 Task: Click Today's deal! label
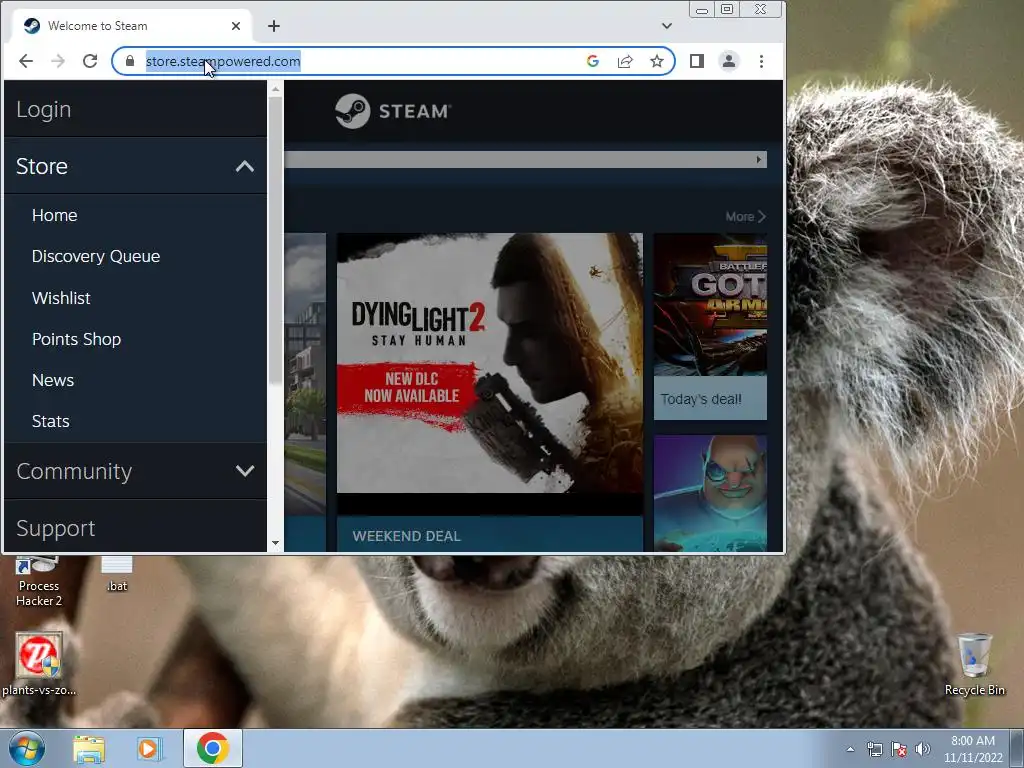point(701,399)
